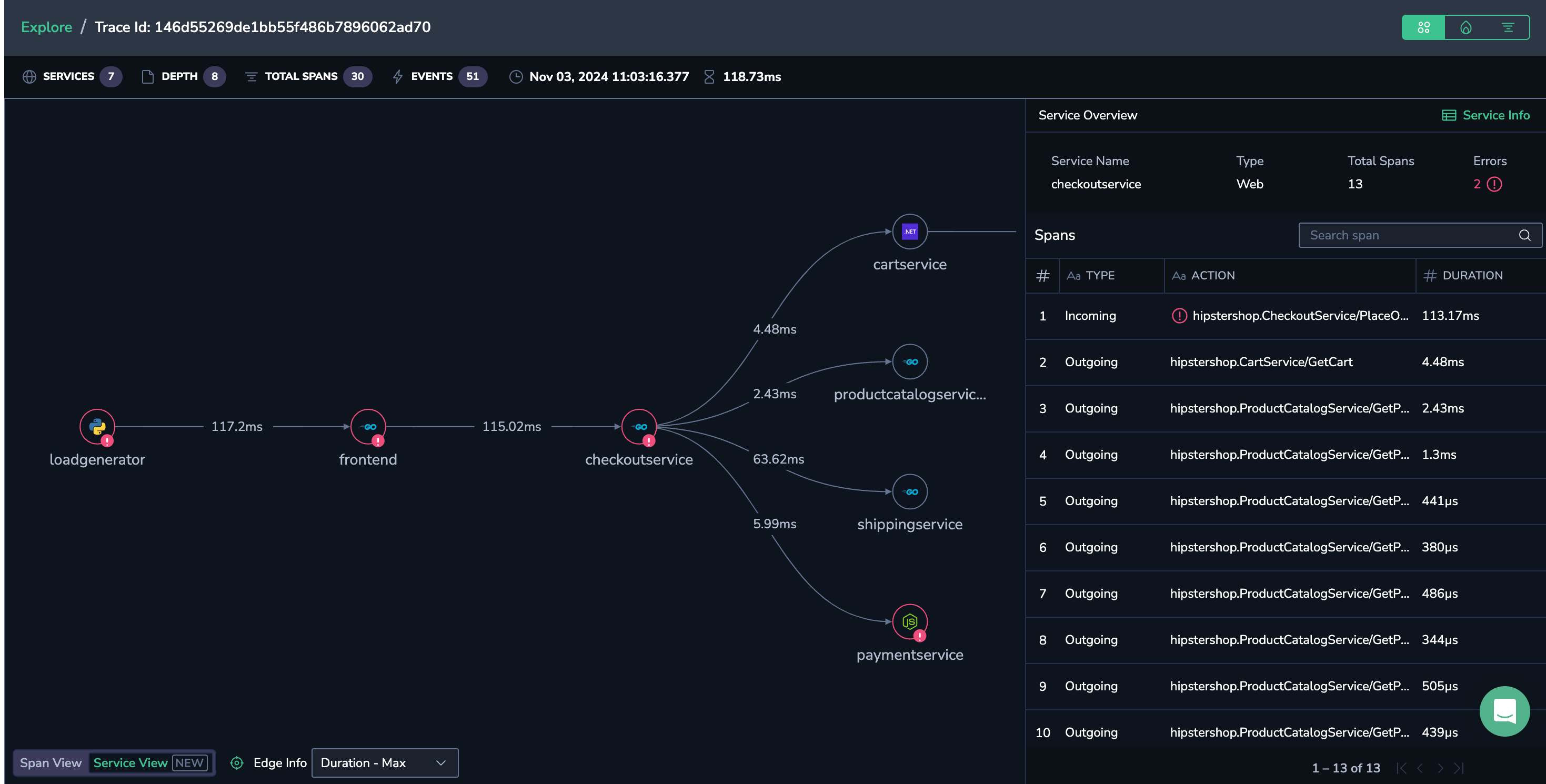Screen dimensions: 1546x784
Task: Open the CartService/GetCart span row
Action: tap(1286, 362)
